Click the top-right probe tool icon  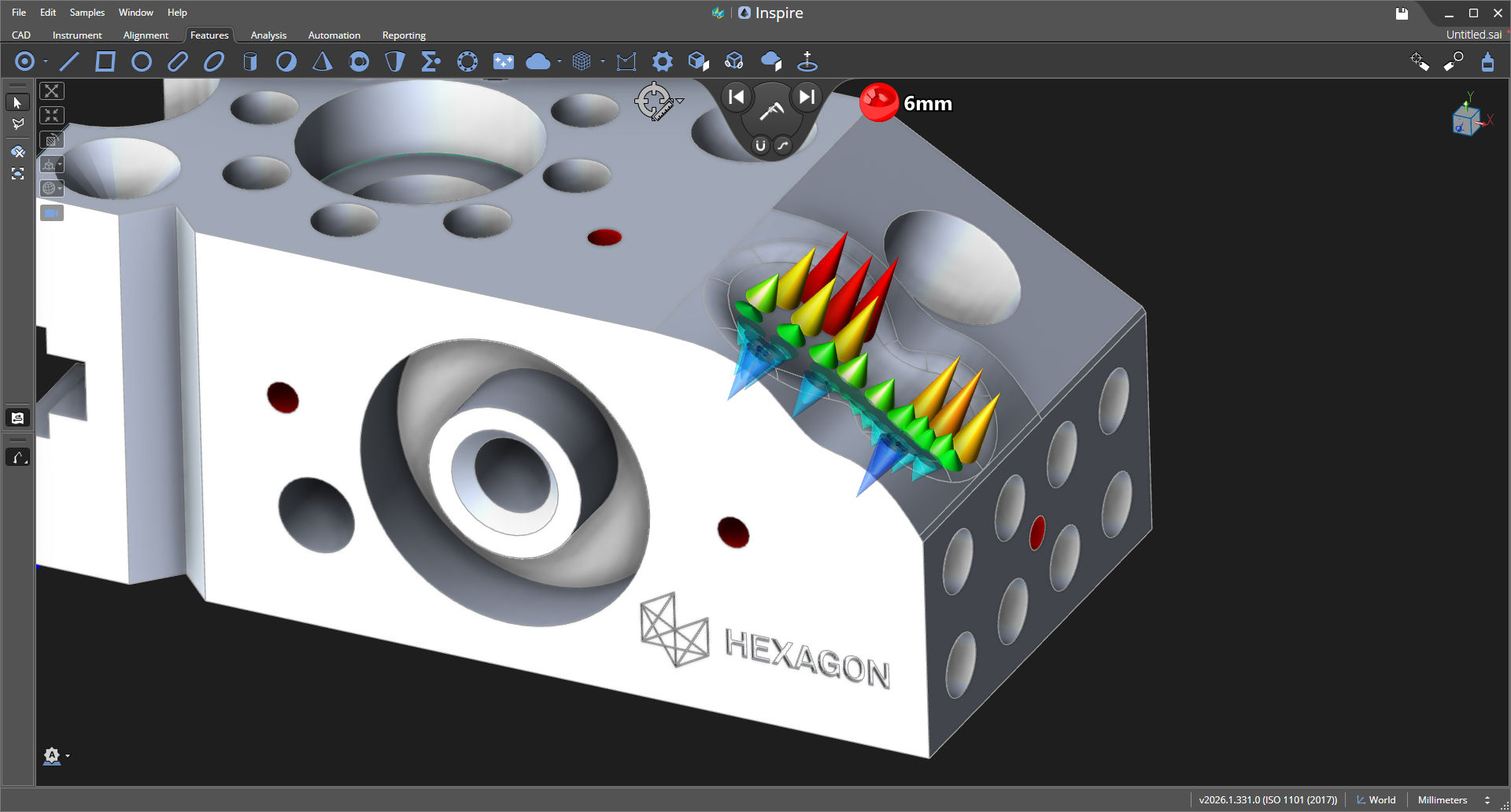[x=1454, y=61]
